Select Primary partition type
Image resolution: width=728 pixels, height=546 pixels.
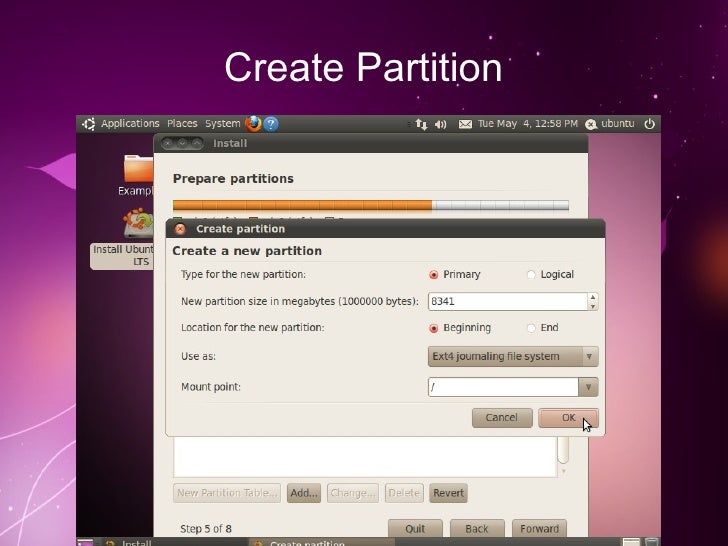point(455,274)
